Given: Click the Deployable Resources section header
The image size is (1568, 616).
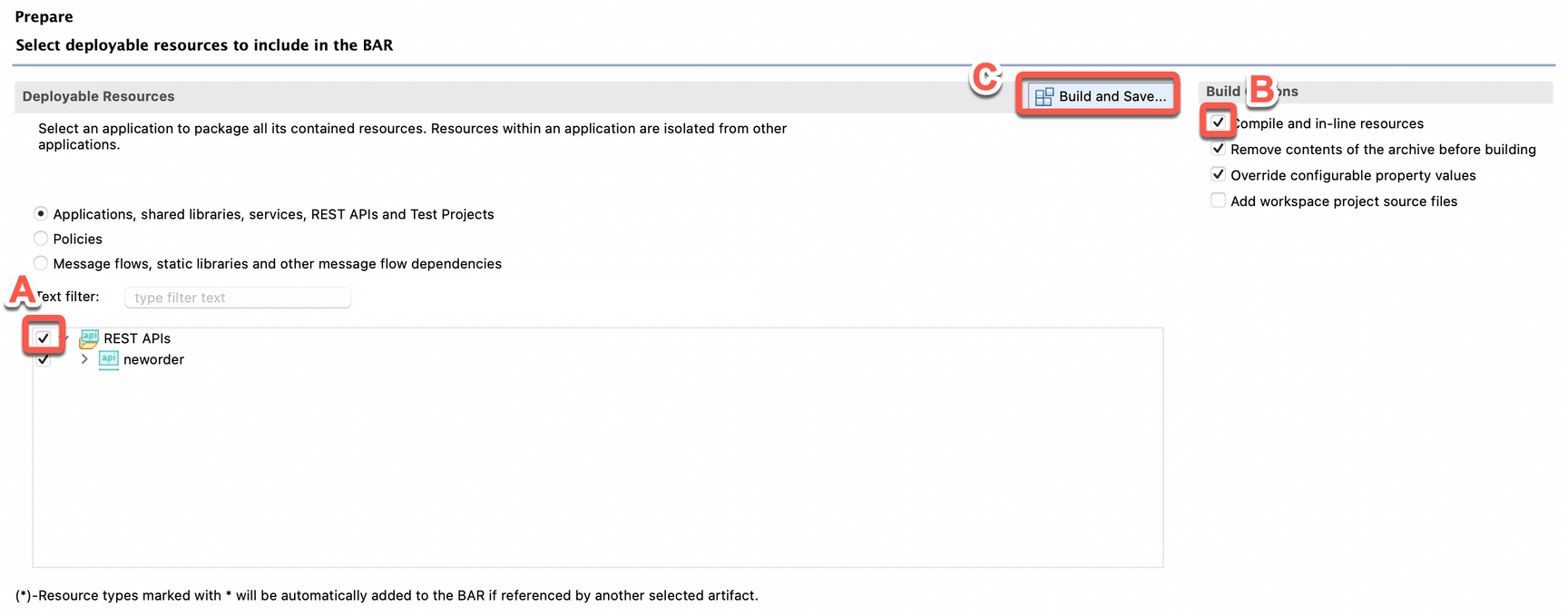Looking at the screenshot, I should click(x=98, y=96).
